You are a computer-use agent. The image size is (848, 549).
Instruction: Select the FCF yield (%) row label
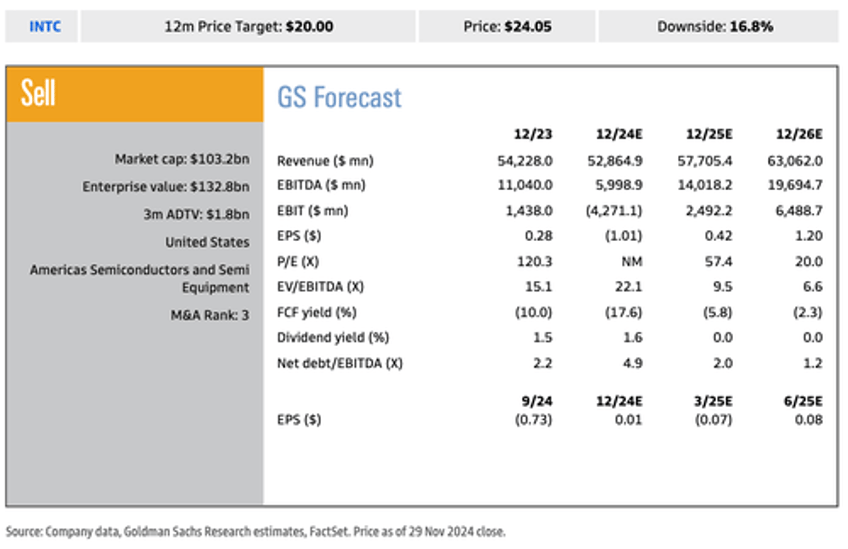point(317,312)
